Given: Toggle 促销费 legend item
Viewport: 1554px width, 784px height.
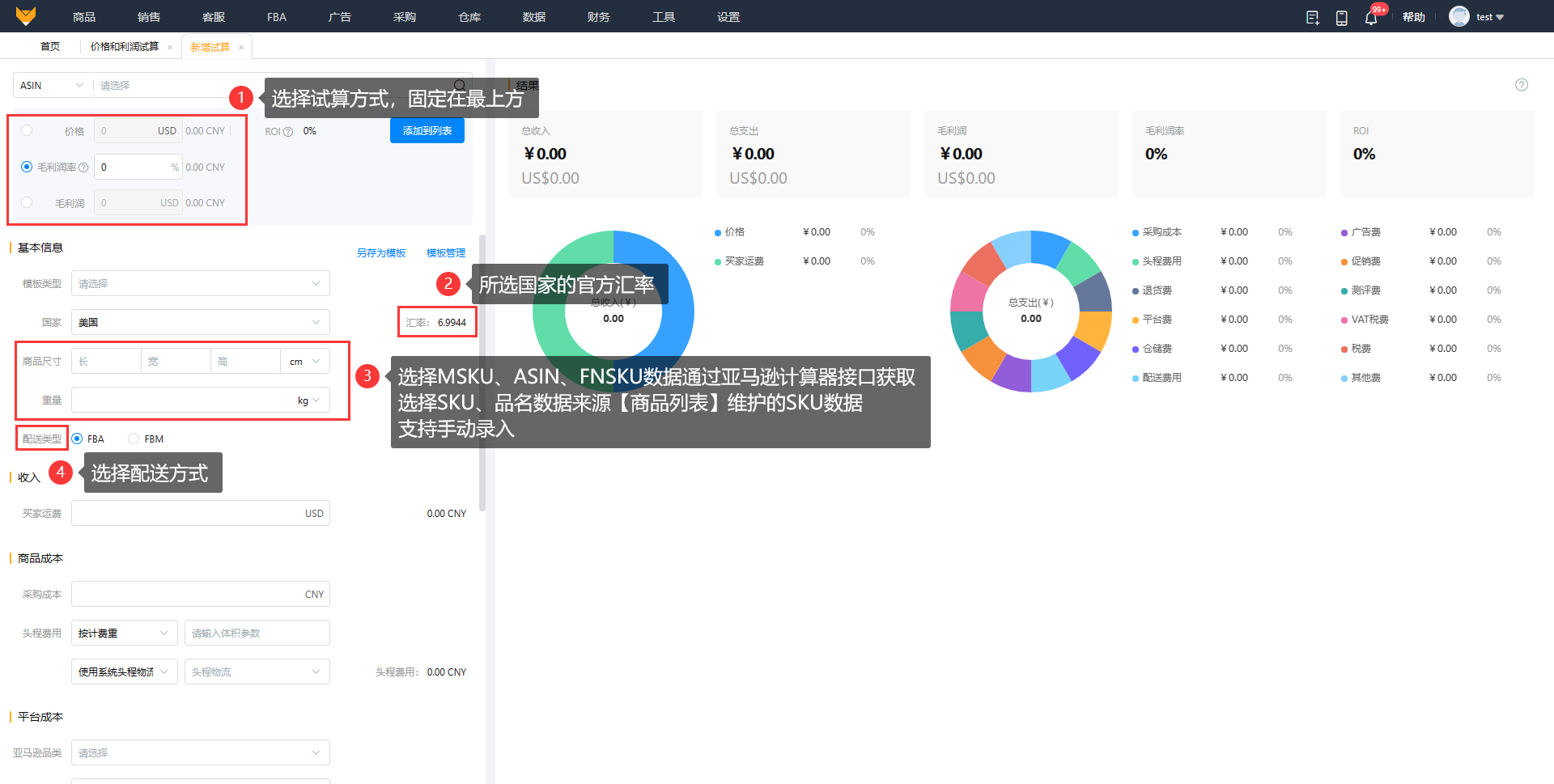Looking at the screenshot, I should tap(1361, 261).
